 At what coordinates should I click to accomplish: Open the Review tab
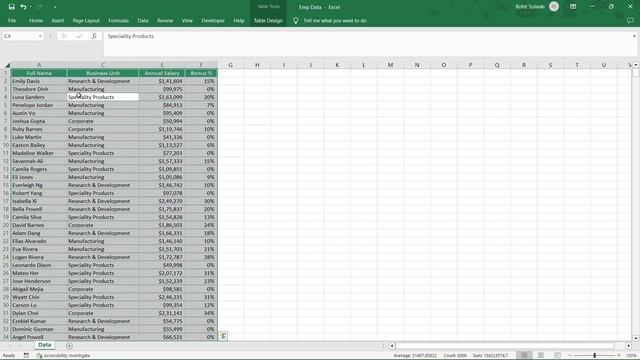165,20
